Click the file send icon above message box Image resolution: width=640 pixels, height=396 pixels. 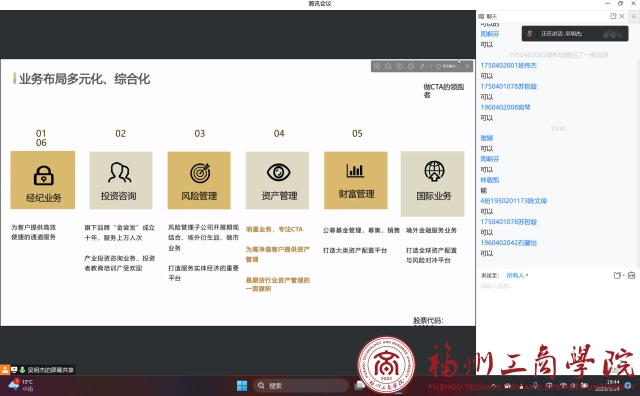pos(618,276)
